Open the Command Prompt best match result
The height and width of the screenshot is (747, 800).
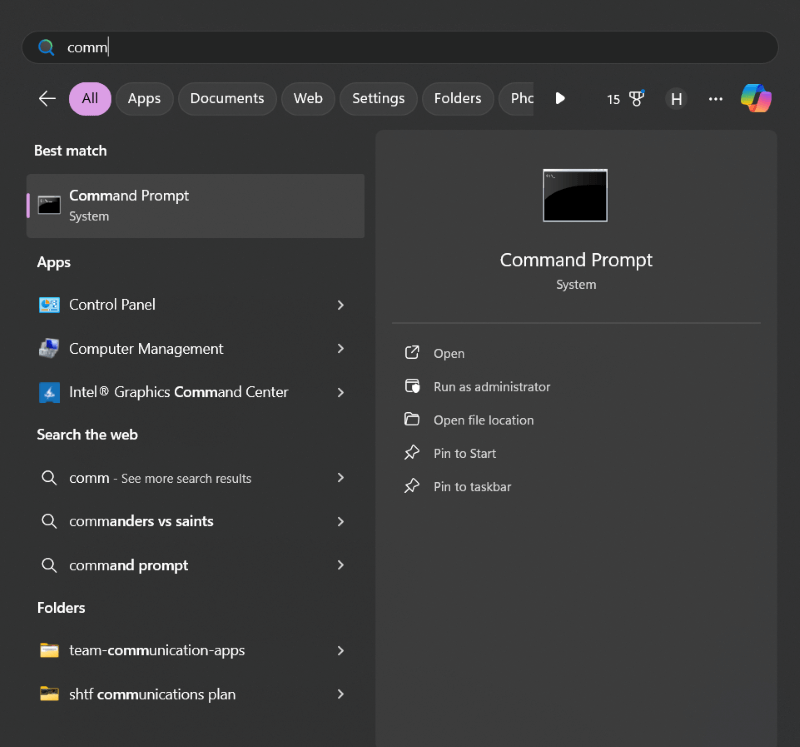[195, 206]
